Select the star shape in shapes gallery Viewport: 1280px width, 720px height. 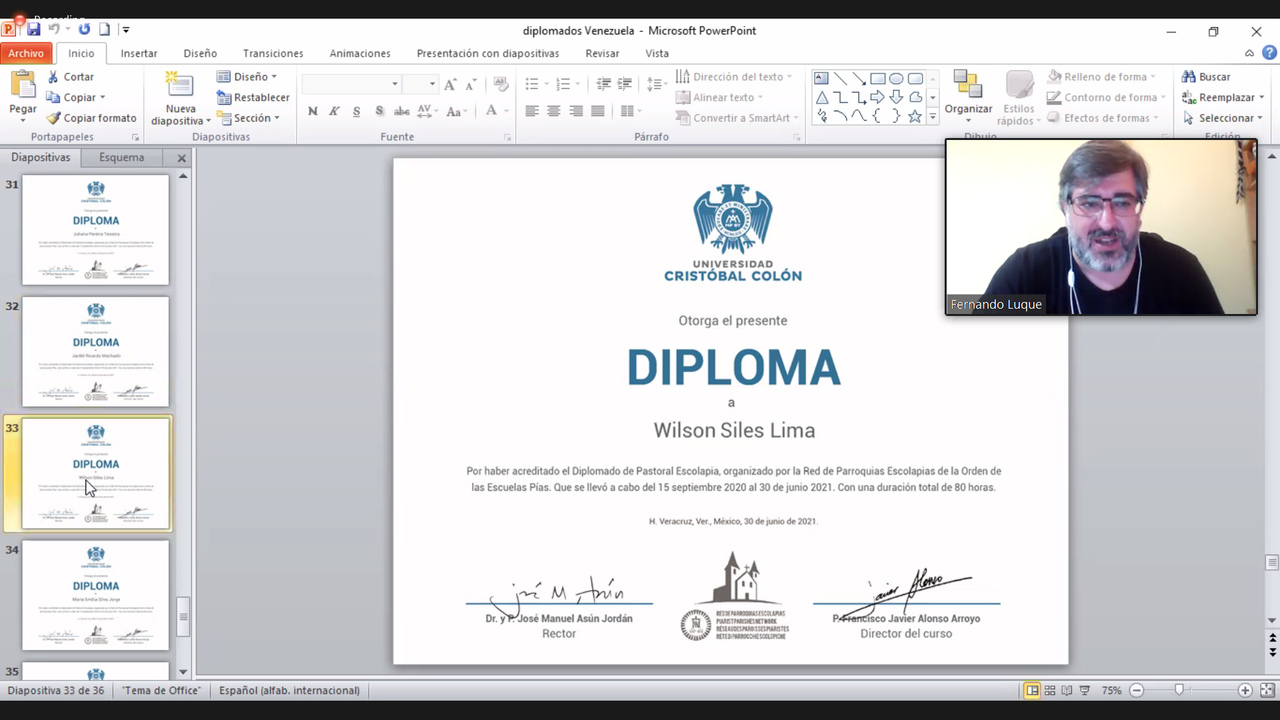pyautogui.click(x=914, y=116)
